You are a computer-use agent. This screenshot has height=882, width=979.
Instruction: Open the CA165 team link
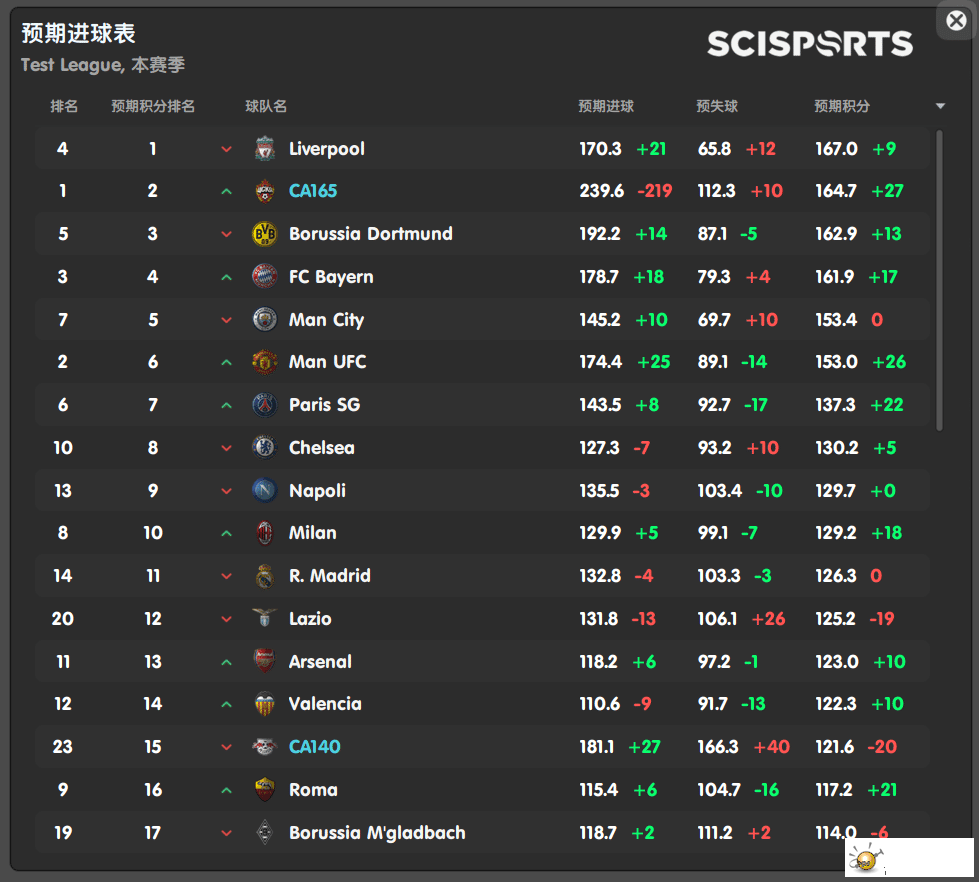(x=313, y=191)
